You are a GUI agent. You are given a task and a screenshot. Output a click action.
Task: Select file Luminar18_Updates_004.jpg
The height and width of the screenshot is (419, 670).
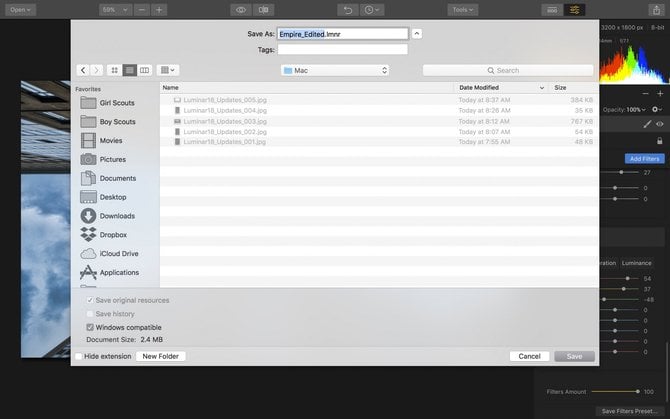tap(379, 110)
